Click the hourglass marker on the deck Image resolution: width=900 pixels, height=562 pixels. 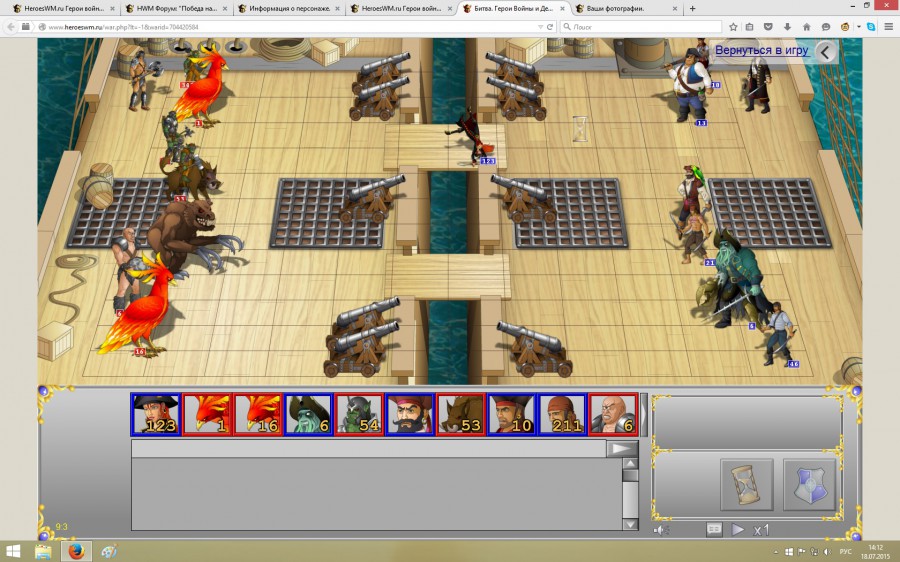pos(580,129)
